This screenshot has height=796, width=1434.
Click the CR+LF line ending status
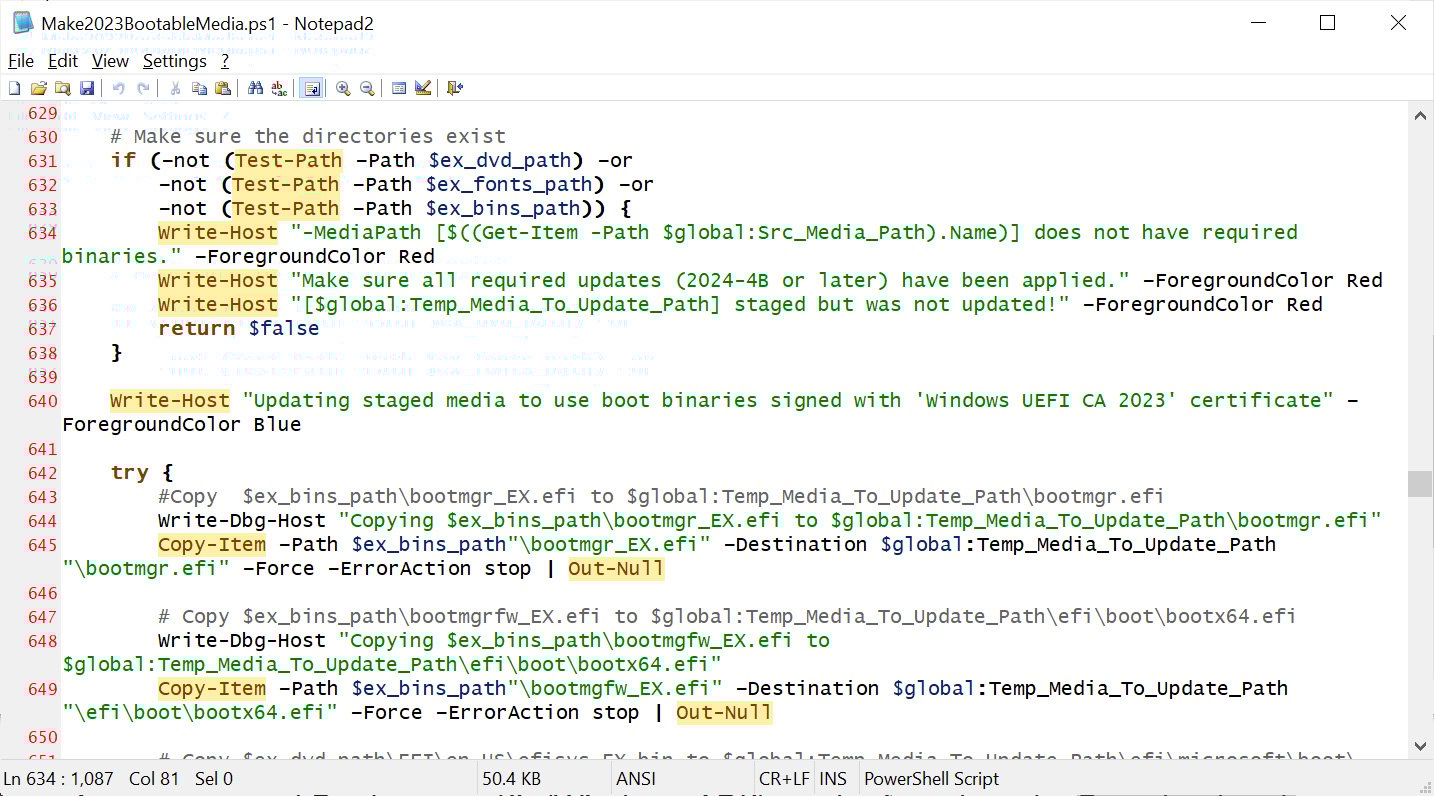click(784, 779)
